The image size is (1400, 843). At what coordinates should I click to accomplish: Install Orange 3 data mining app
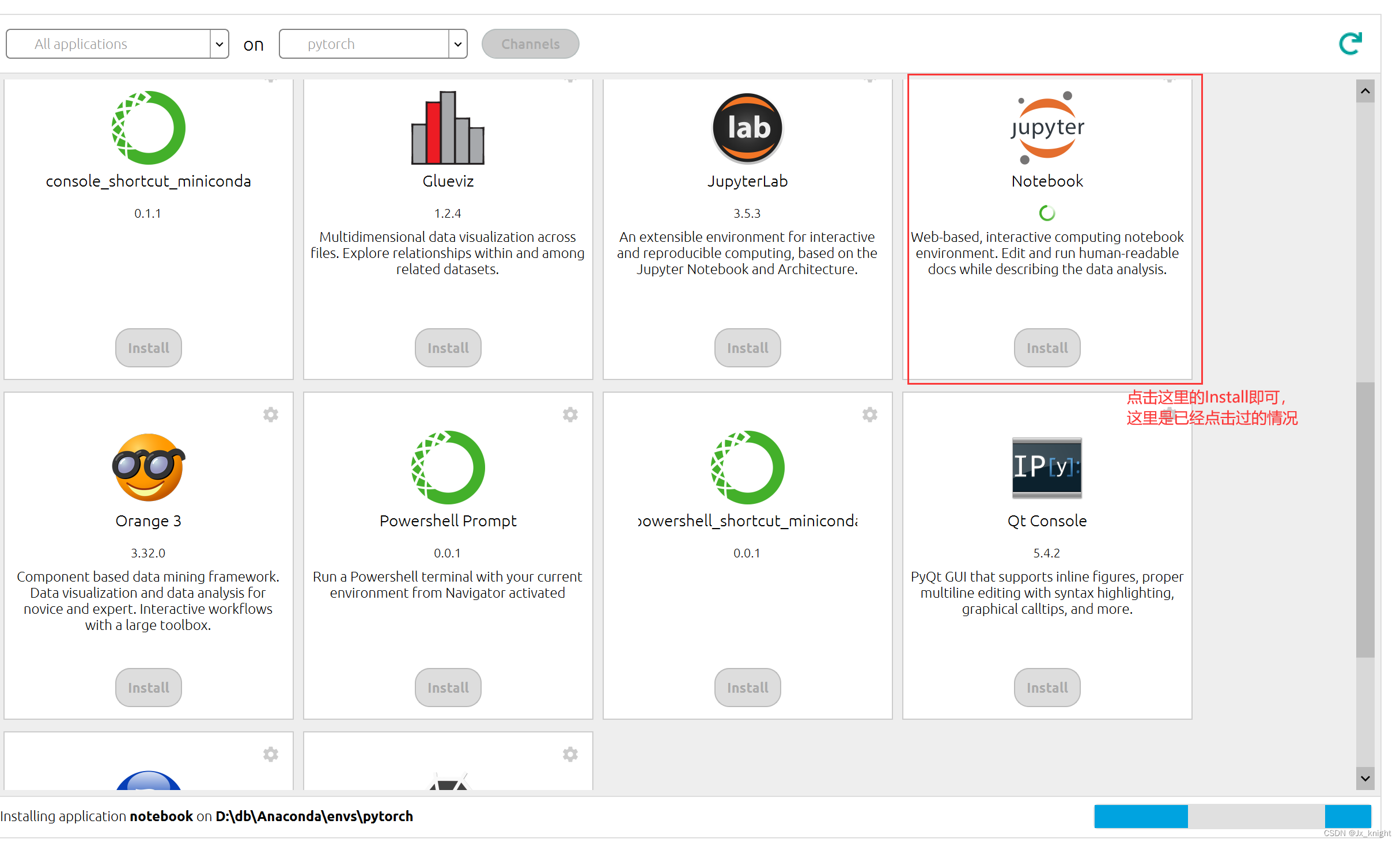[148, 688]
